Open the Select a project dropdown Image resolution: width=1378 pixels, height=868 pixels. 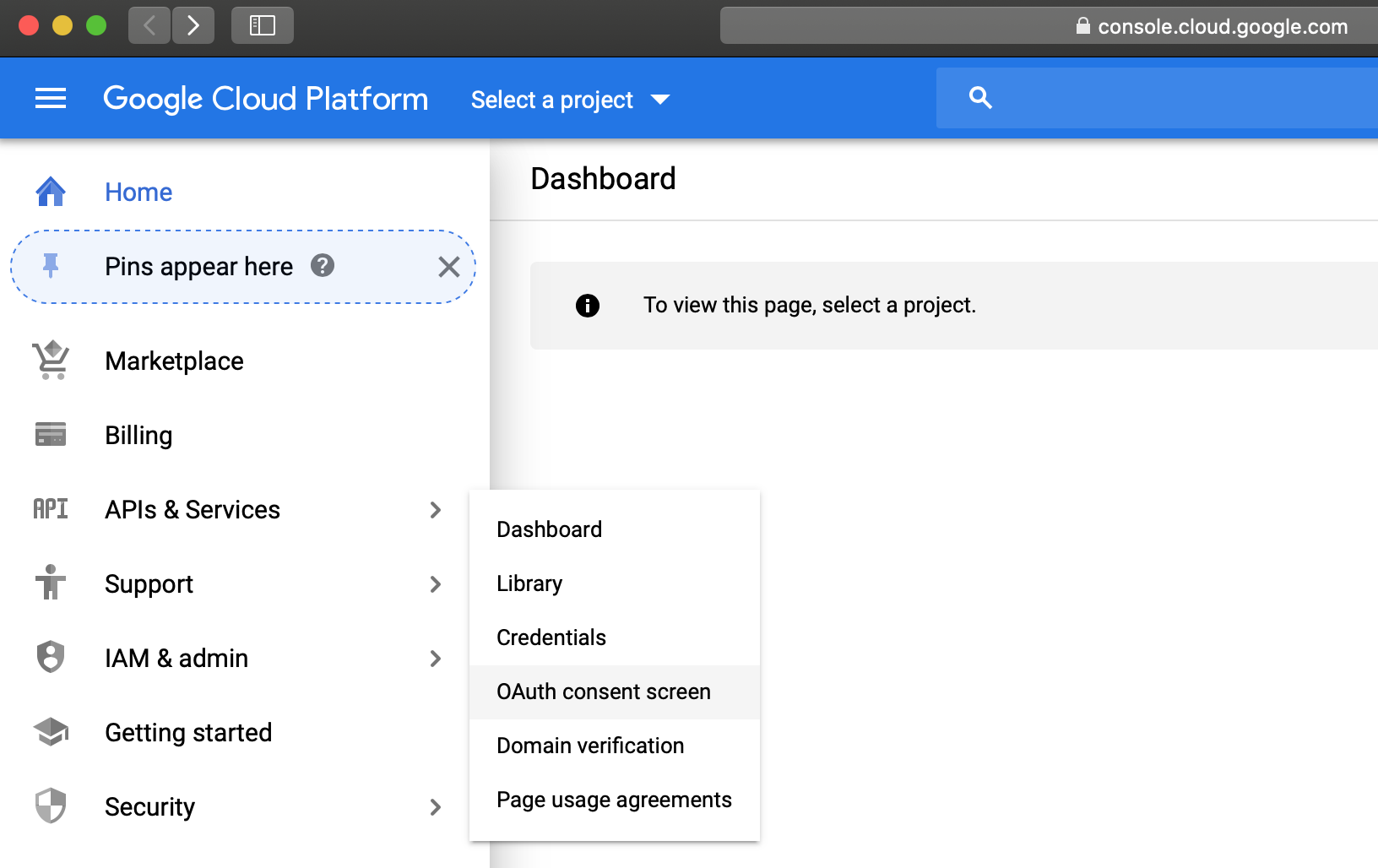(x=570, y=100)
